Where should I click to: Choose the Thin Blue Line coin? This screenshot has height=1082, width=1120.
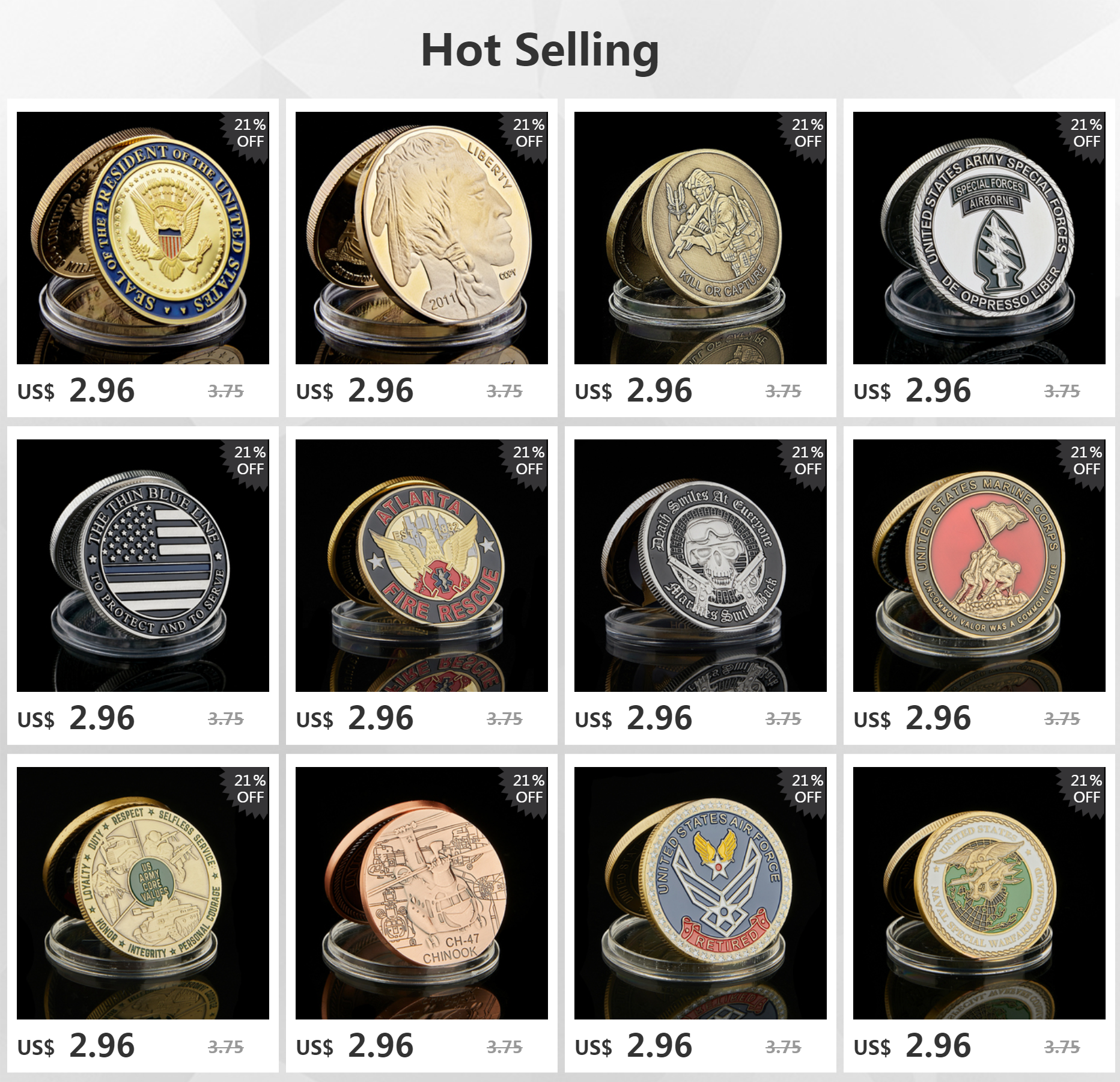(x=143, y=566)
